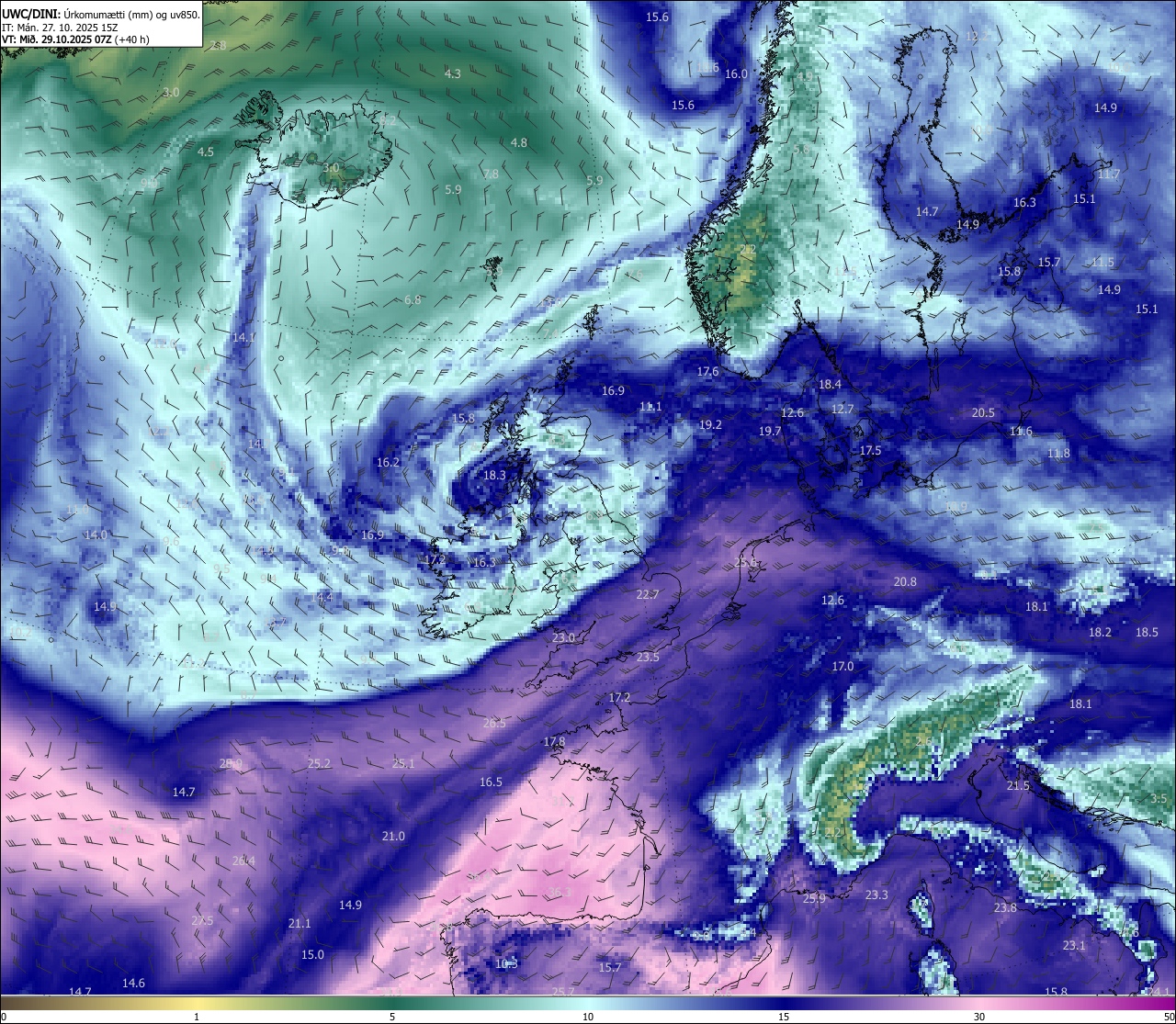1176x1024 pixels.
Task: Click the 22.7 value over England
Action: [648, 594]
